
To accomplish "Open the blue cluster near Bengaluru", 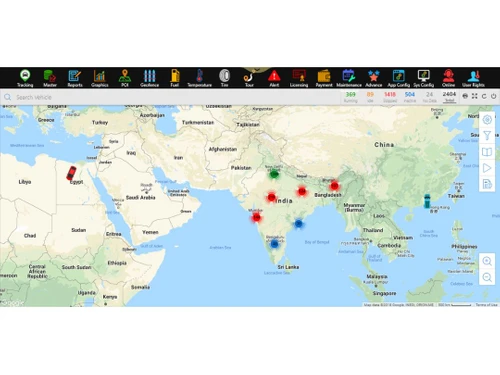I will (274, 244).
